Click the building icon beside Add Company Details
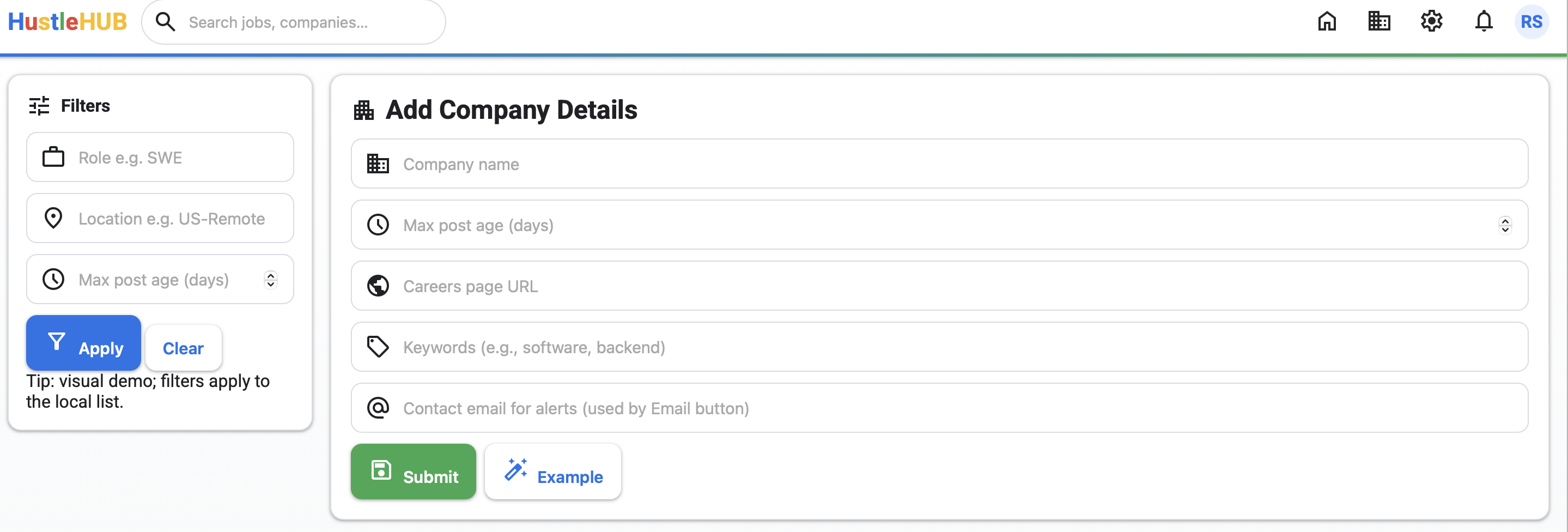The width and height of the screenshot is (1568, 532). (x=364, y=110)
